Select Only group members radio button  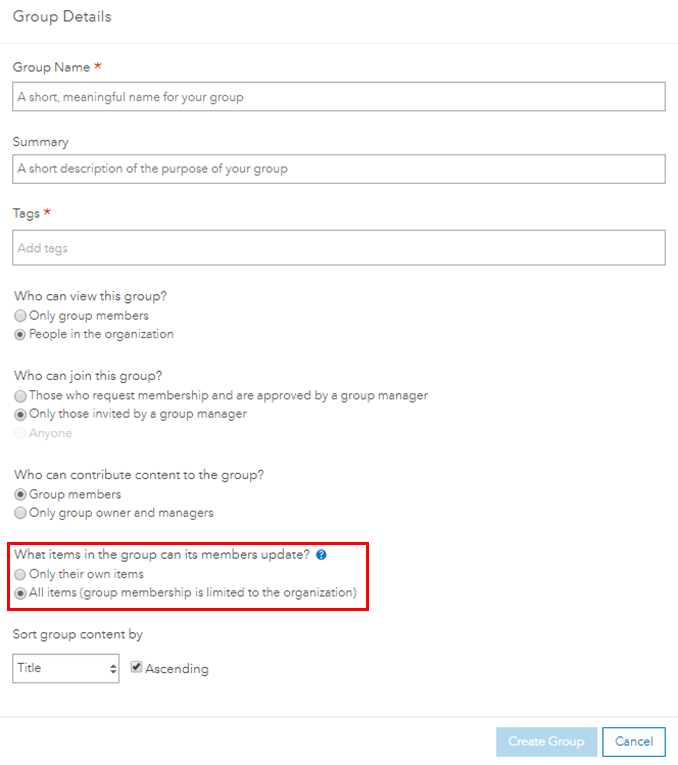tap(20, 316)
